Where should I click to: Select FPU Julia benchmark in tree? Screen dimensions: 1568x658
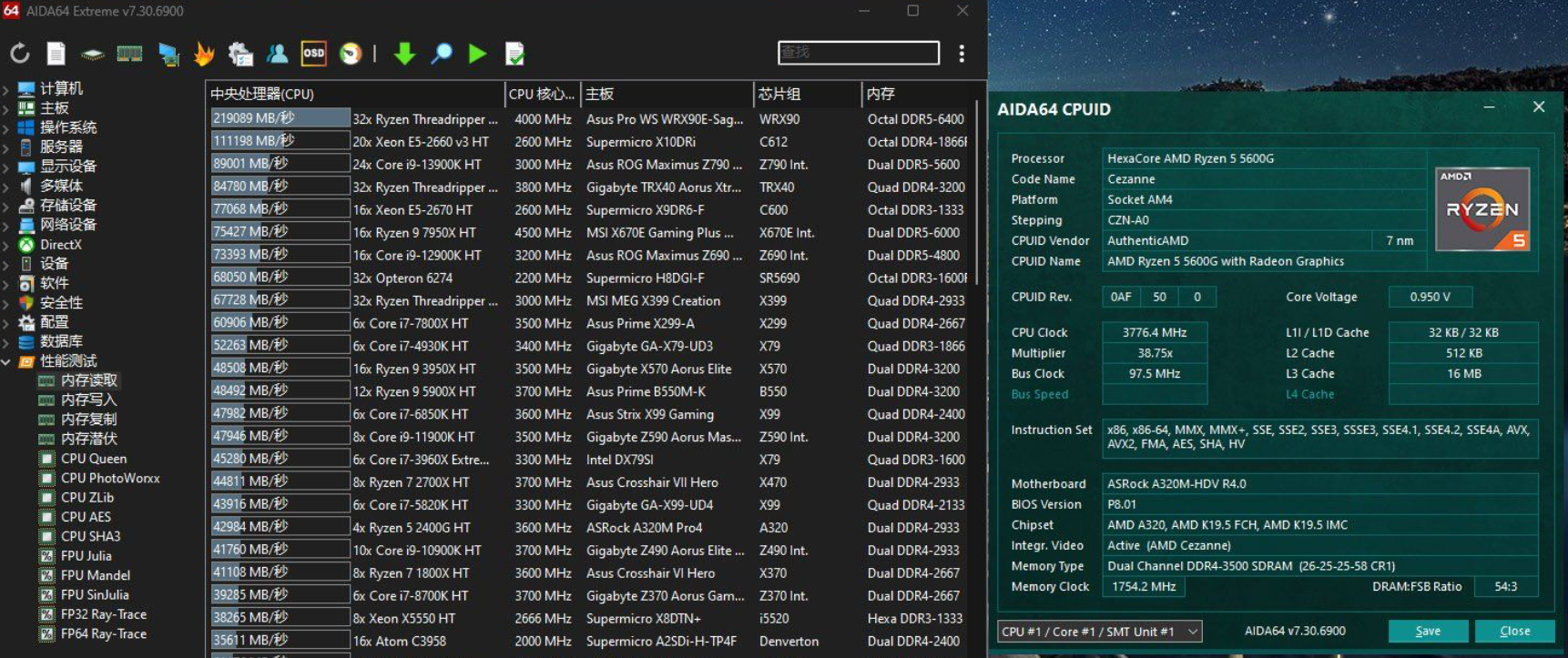pos(86,556)
